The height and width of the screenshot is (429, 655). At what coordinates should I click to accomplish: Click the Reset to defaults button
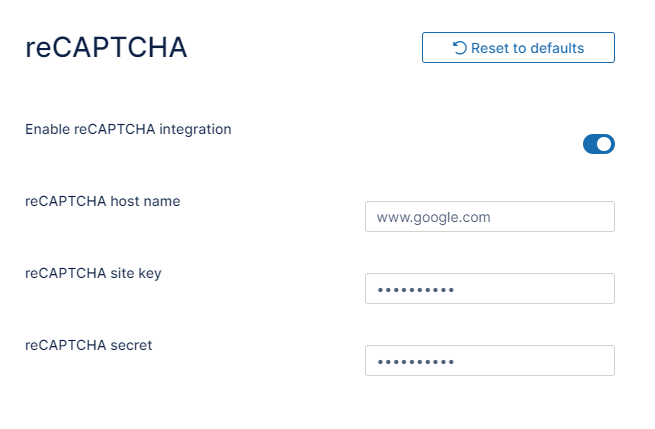(x=518, y=47)
